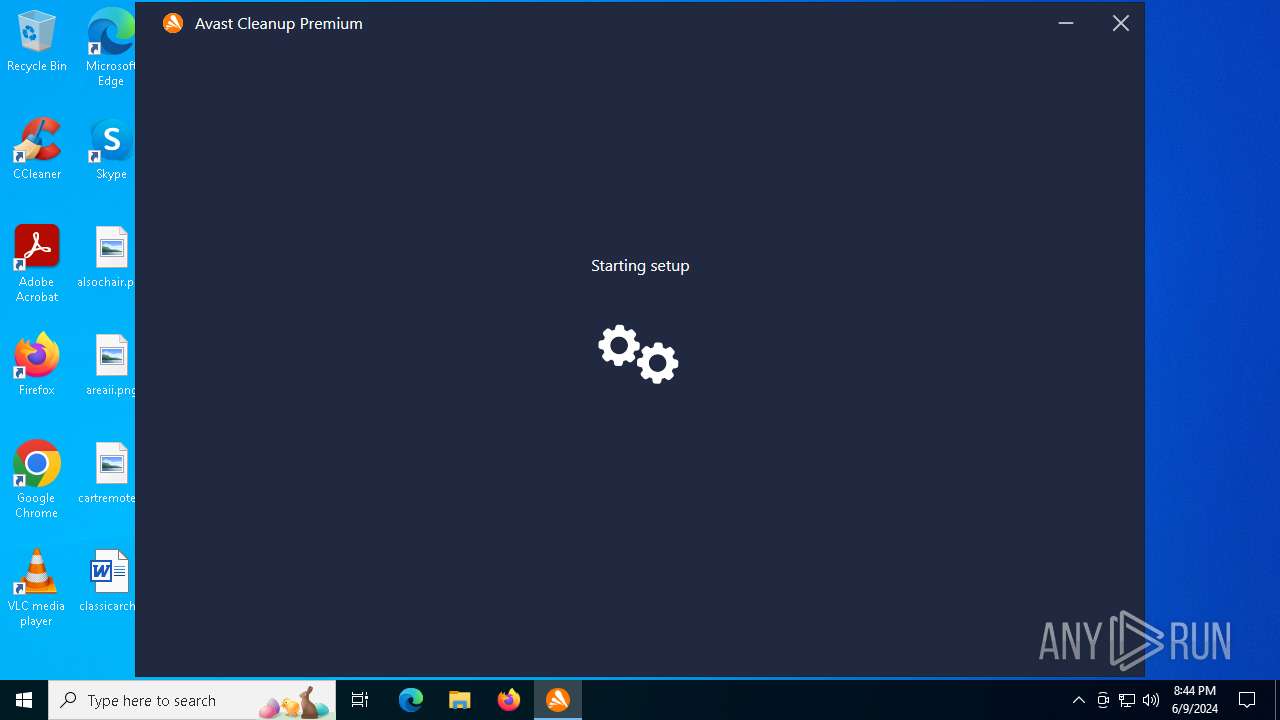The height and width of the screenshot is (720, 1280).
Task: Close the Avast Cleanup Premium setup window
Action: point(1121,23)
